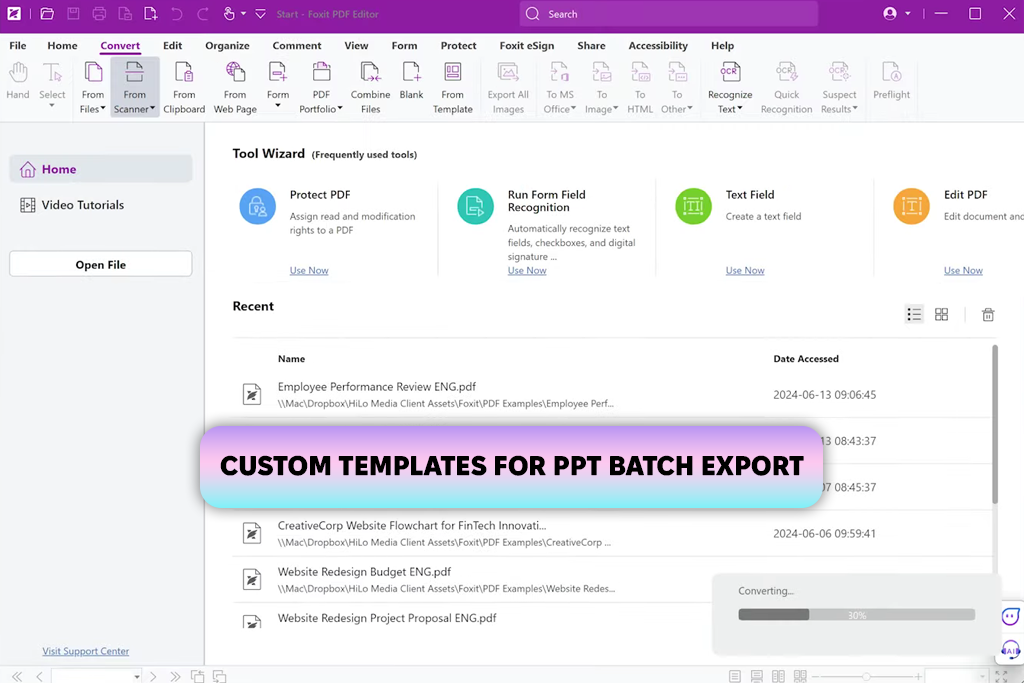Switch to the Edit ribbon tab
1024x683 pixels.
point(172,46)
